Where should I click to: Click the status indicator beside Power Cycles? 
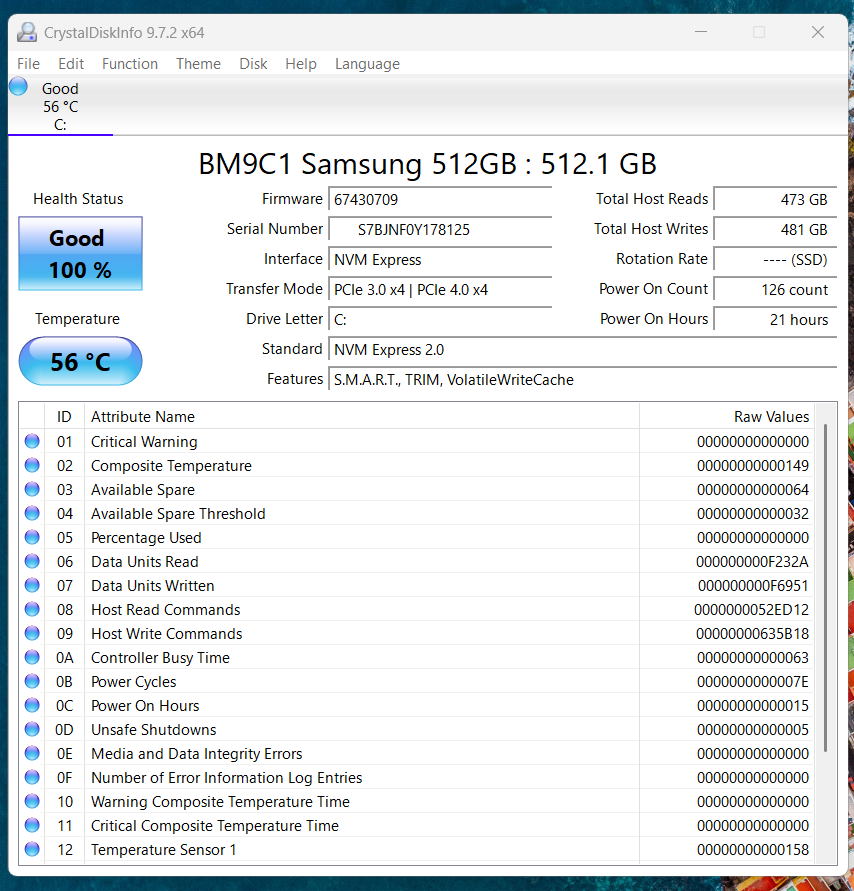point(31,681)
